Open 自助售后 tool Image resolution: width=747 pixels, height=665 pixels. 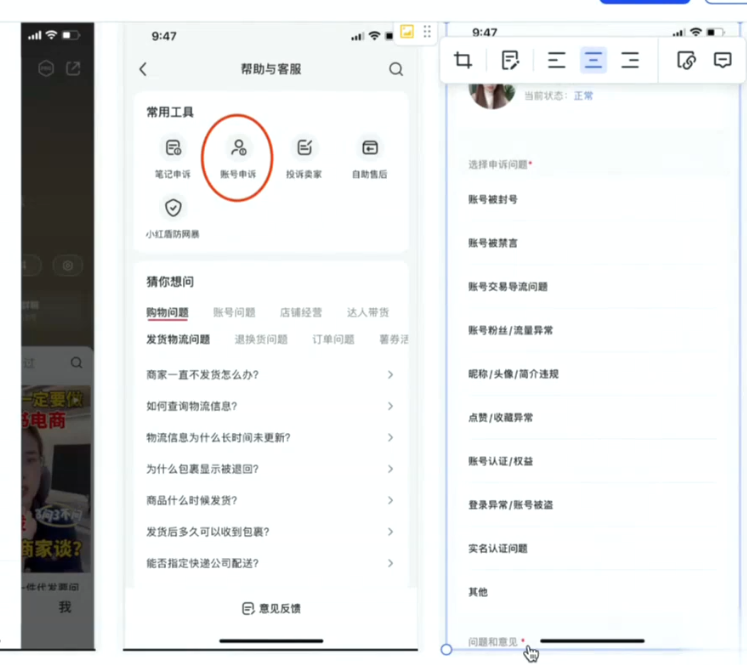(x=370, y=158)
